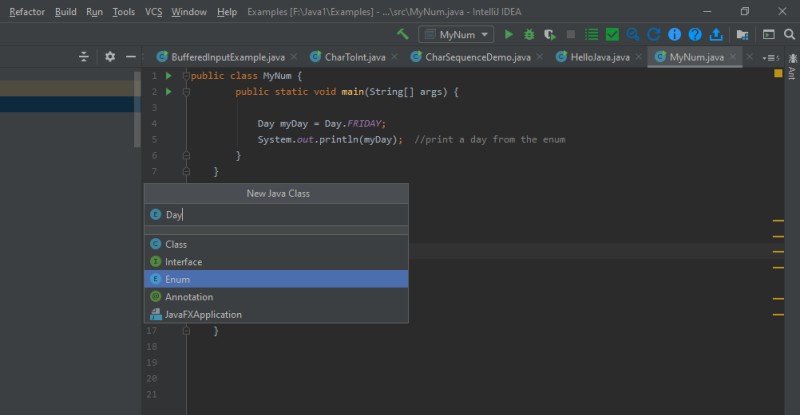Show the hidden editor tabs list

click(770, 58)
